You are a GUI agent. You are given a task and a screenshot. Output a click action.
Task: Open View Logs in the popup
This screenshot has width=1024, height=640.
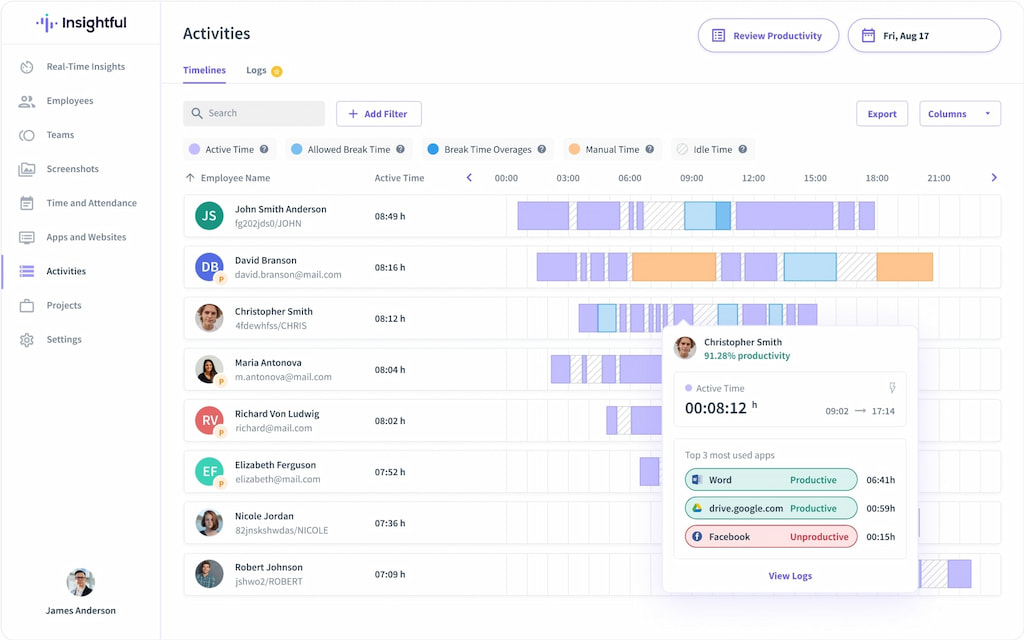[x=791, y=576]
